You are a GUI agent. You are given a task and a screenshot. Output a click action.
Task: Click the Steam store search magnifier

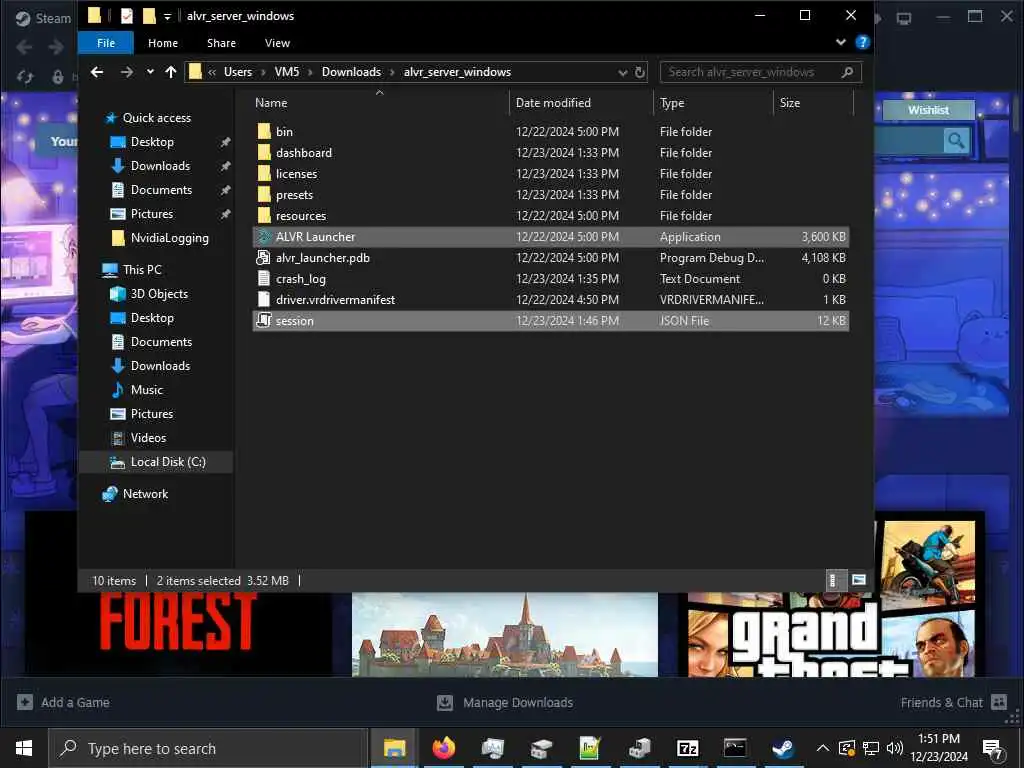point(956,140)
